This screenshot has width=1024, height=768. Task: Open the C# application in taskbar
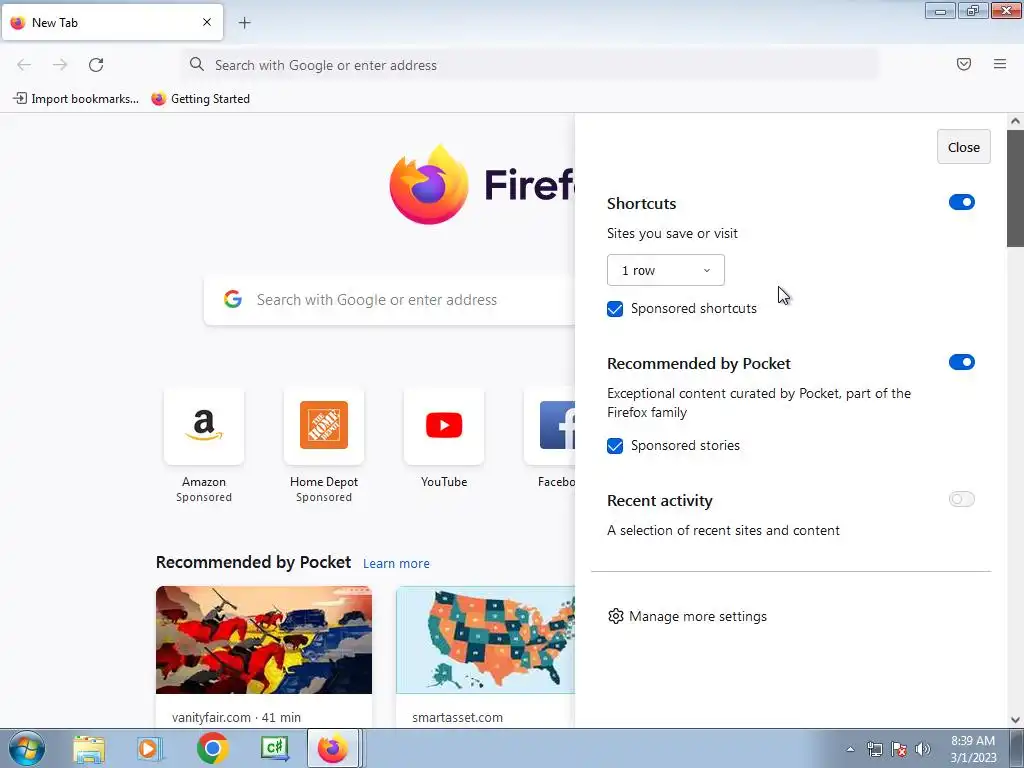point(275,748)
